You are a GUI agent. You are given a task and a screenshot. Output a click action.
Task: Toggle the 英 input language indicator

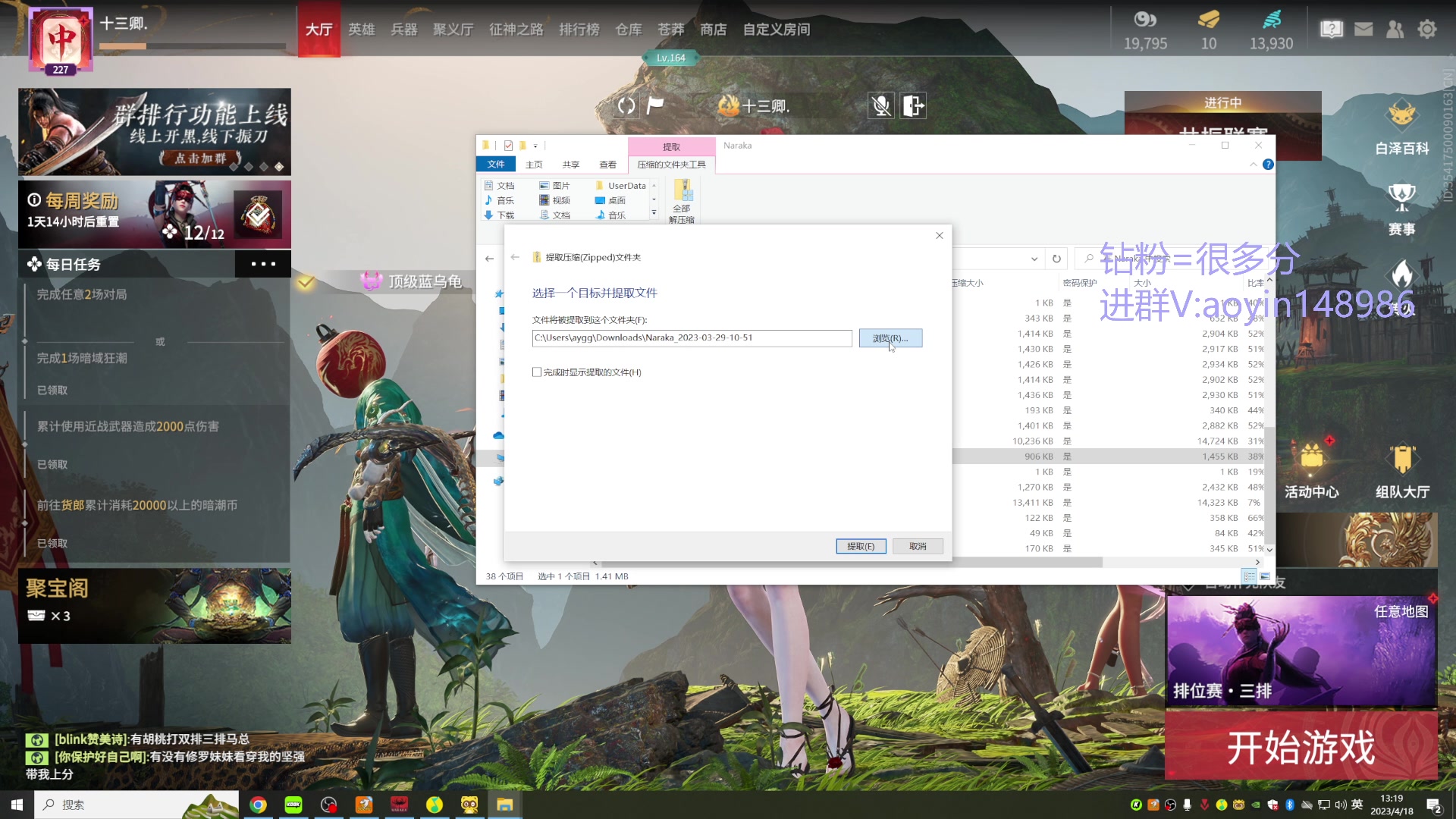click(1357, 805)
